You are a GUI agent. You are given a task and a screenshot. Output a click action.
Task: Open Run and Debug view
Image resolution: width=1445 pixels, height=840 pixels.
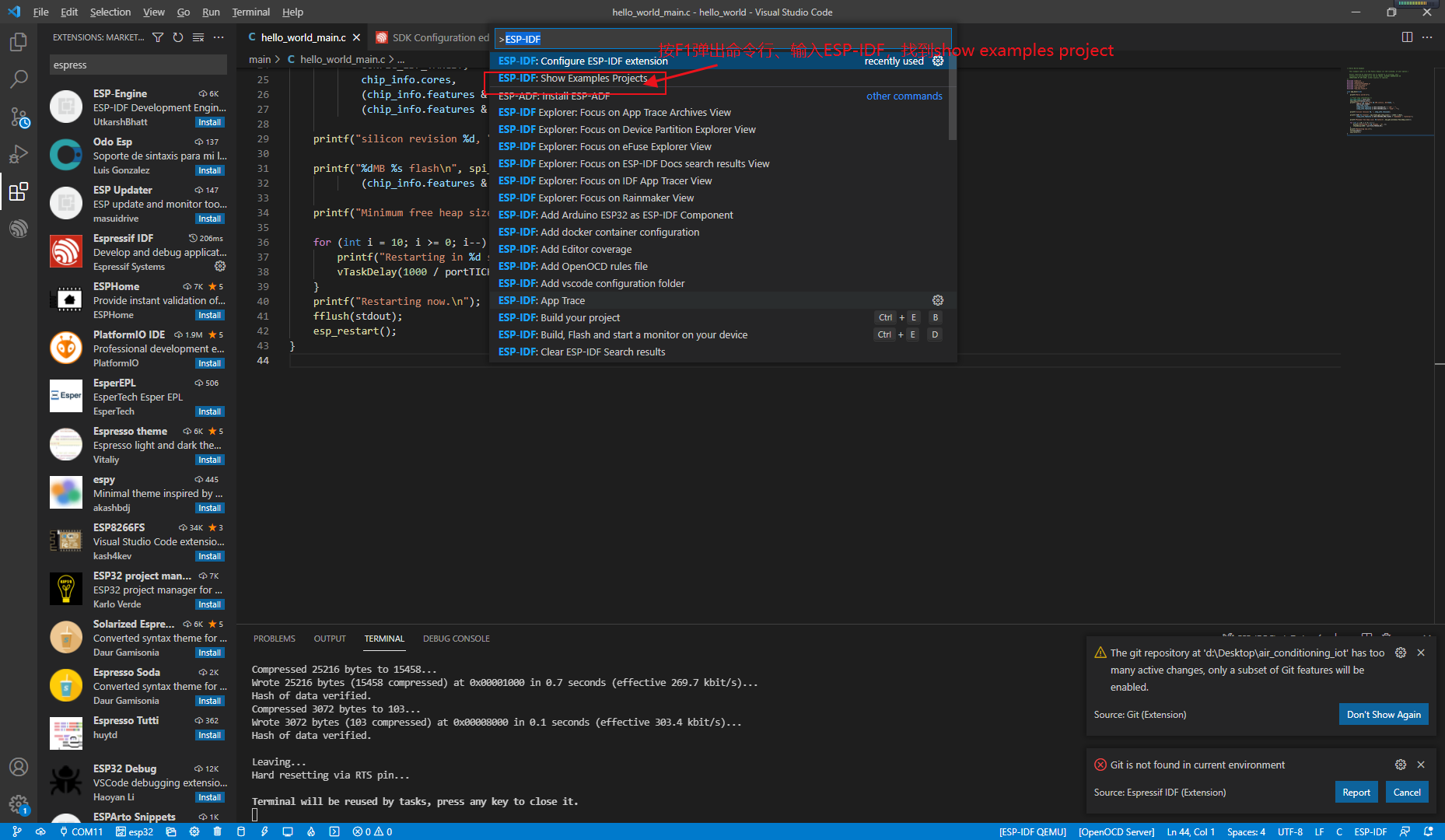(x=19, y=154)
